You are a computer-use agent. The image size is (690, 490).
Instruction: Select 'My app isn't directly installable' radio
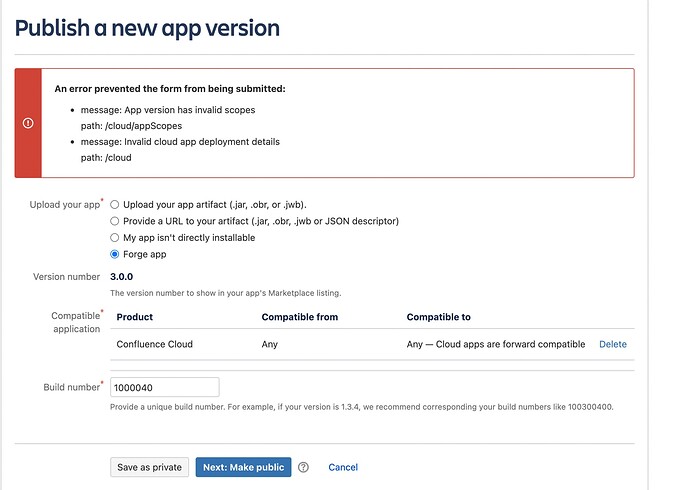click(x=115, y=238)
